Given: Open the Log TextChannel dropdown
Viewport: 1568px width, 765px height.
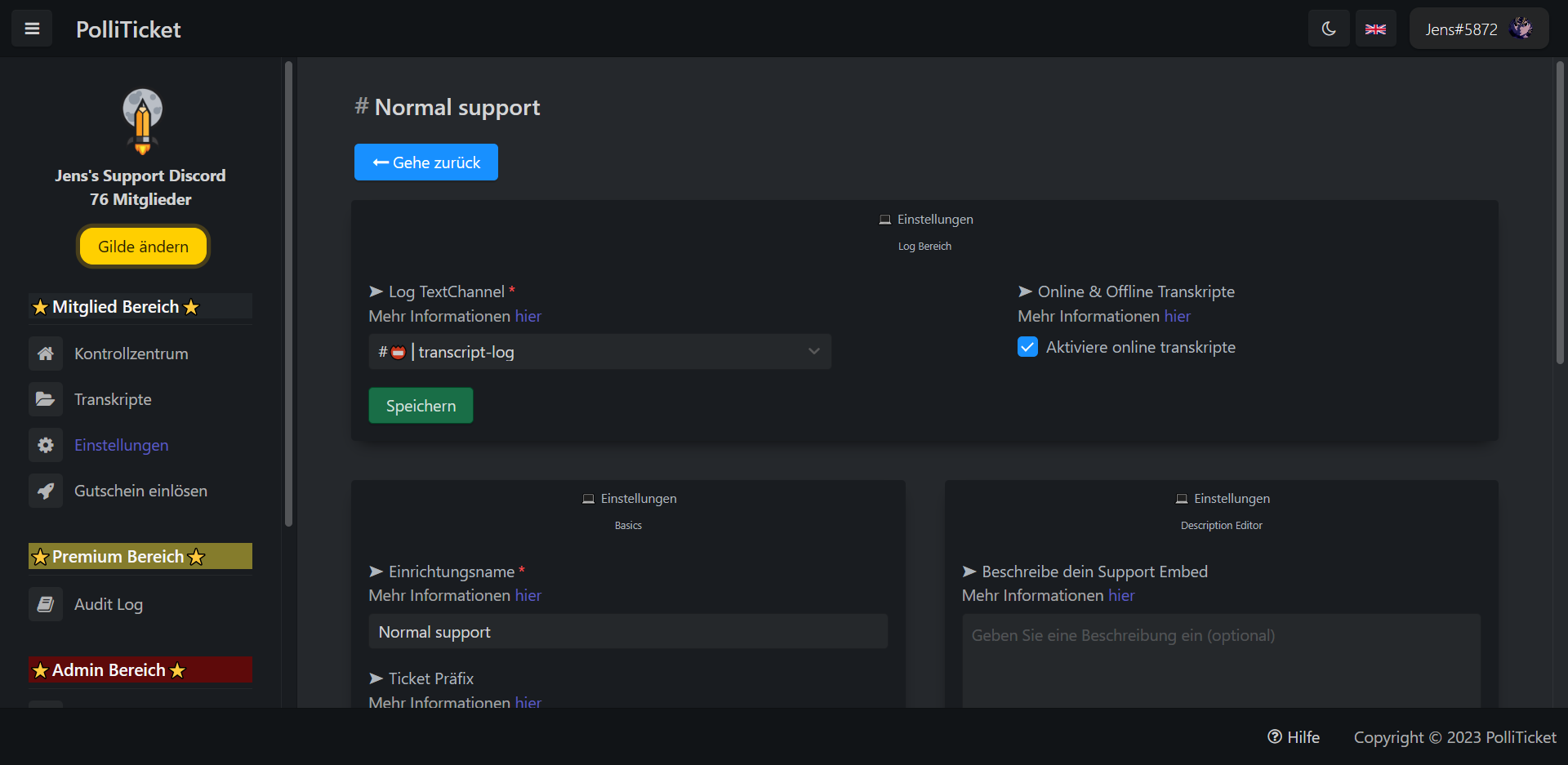Looking at the screenshot, I should (599, 352).
